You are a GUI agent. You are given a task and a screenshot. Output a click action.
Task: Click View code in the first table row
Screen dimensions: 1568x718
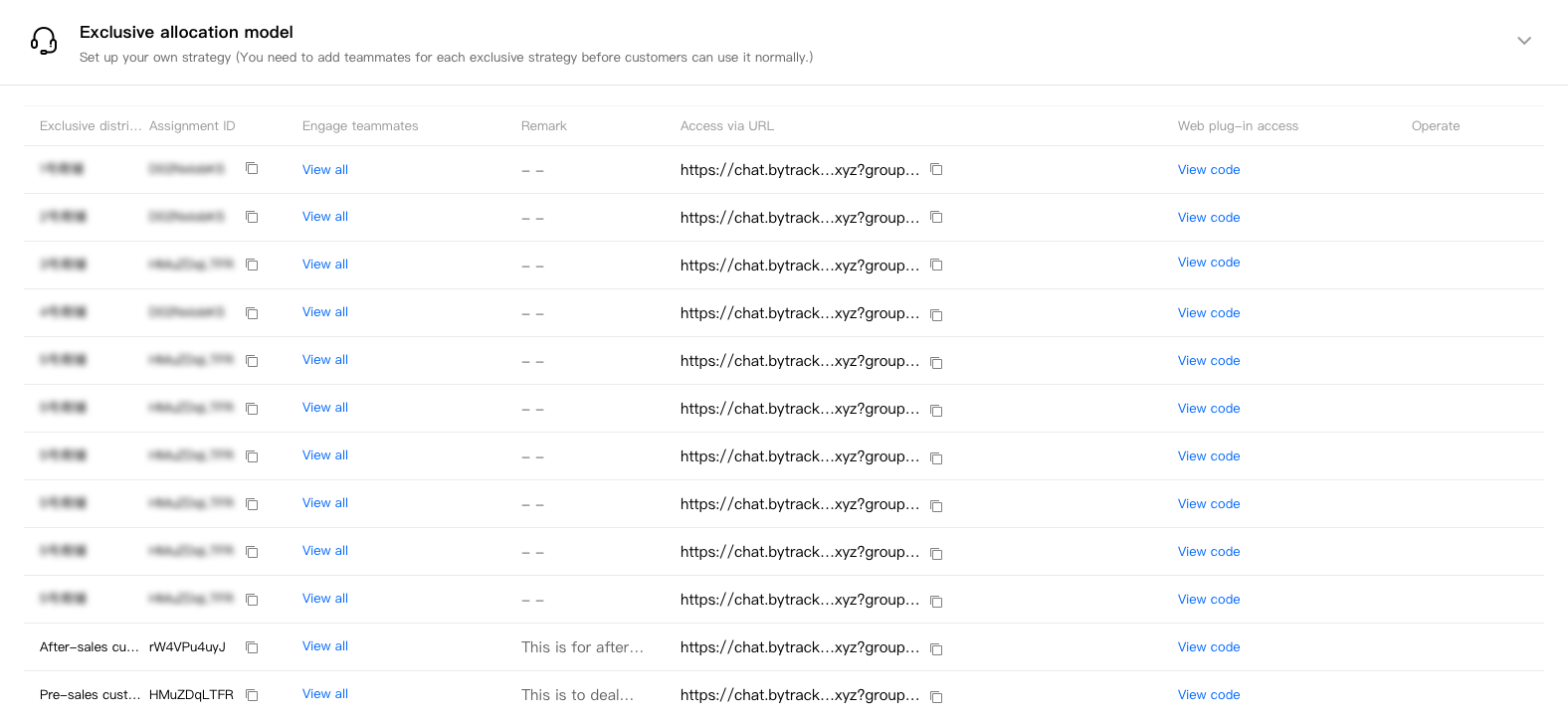point(1209,170)
